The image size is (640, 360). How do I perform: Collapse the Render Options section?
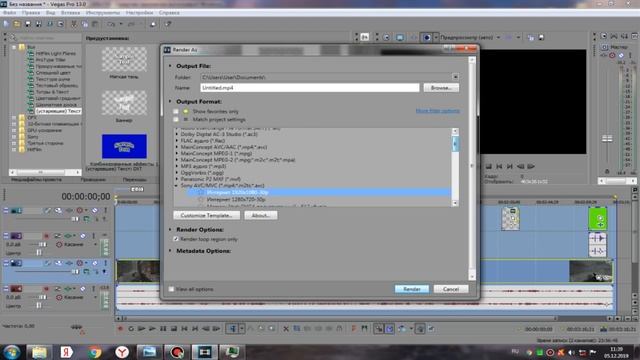tap(170, 229)
